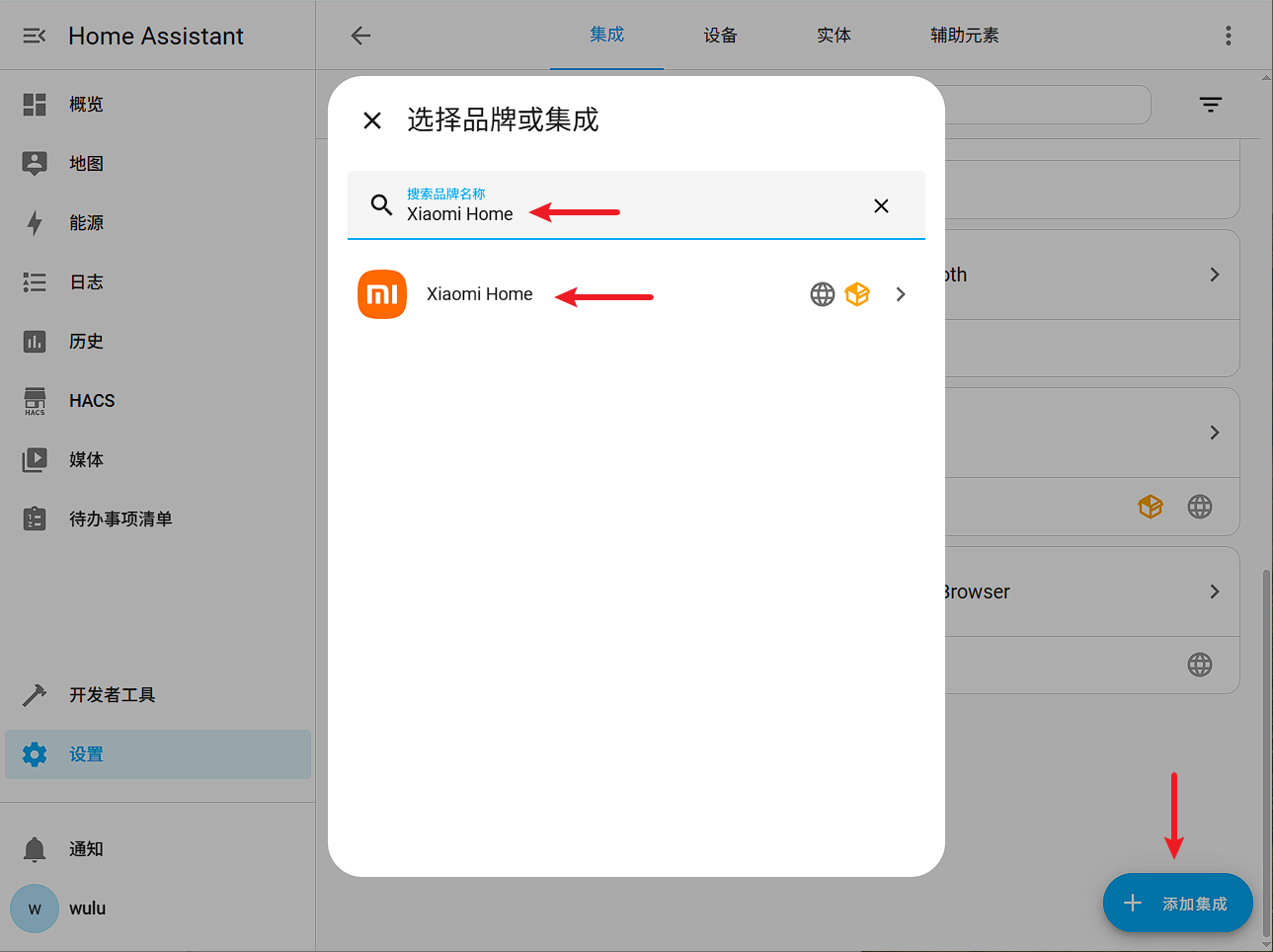
Task: Click the custom integration box icon on Xiaomi Home row
Action: pos(857,294)
